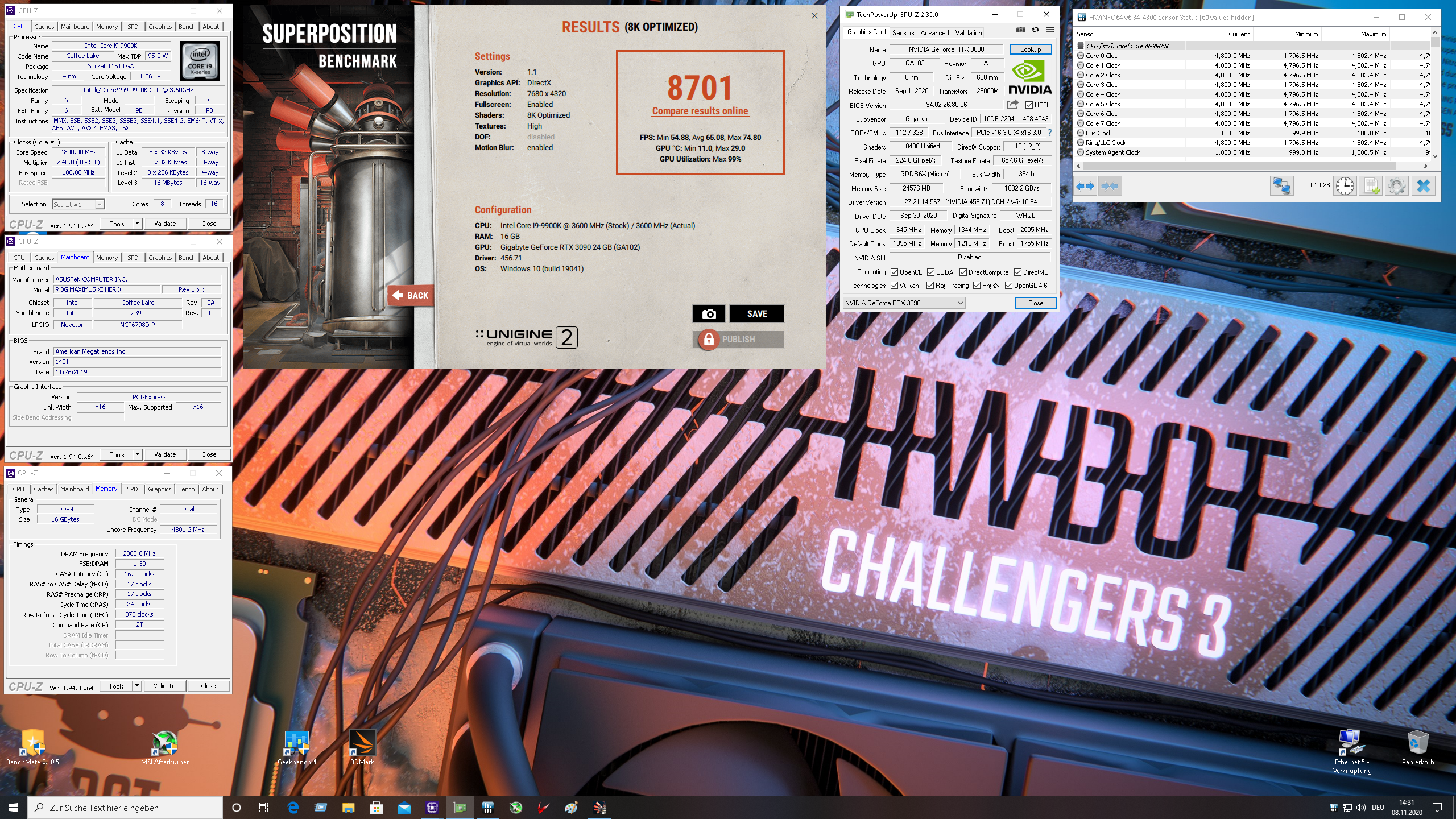Click the BACK button in Superposition
This screenshot has height=819, width=1456.
411,295
